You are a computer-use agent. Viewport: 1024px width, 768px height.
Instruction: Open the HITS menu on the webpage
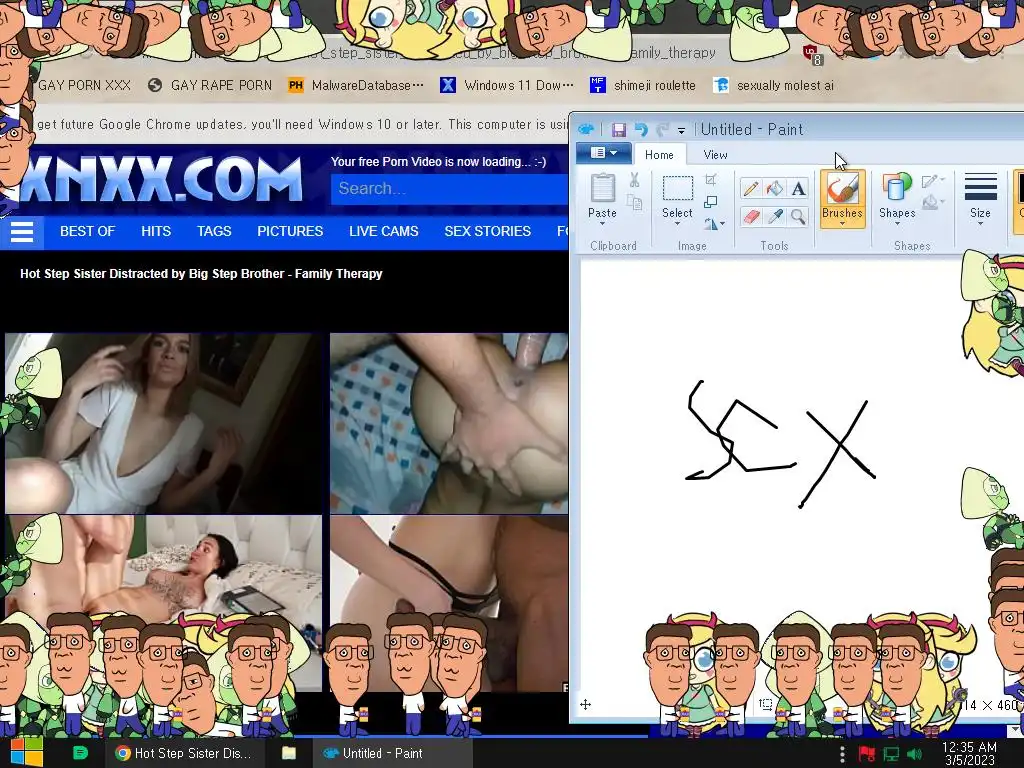(156, 231)
